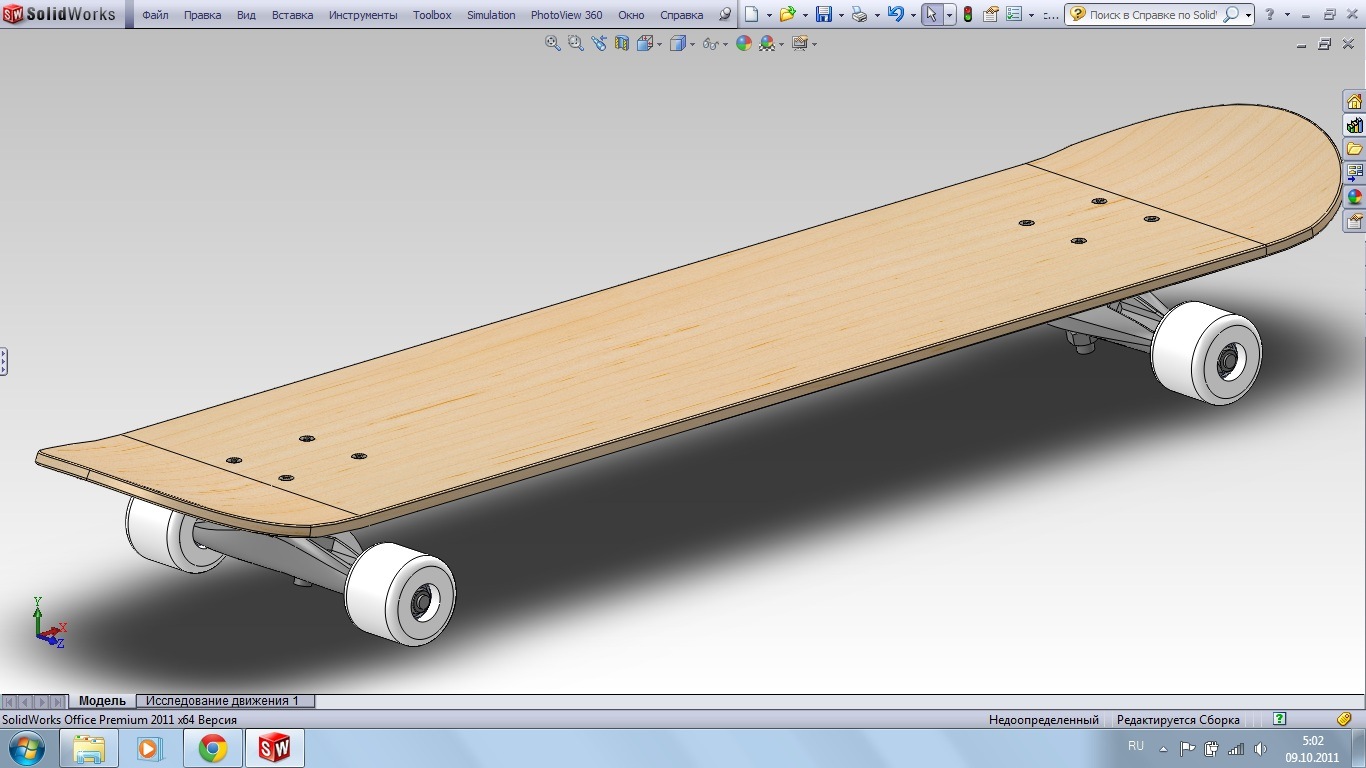The height and width of the screenshot is (768, 1366).
Task: Click the Rebuild traffic light icon
Action: tap(967, 15)
